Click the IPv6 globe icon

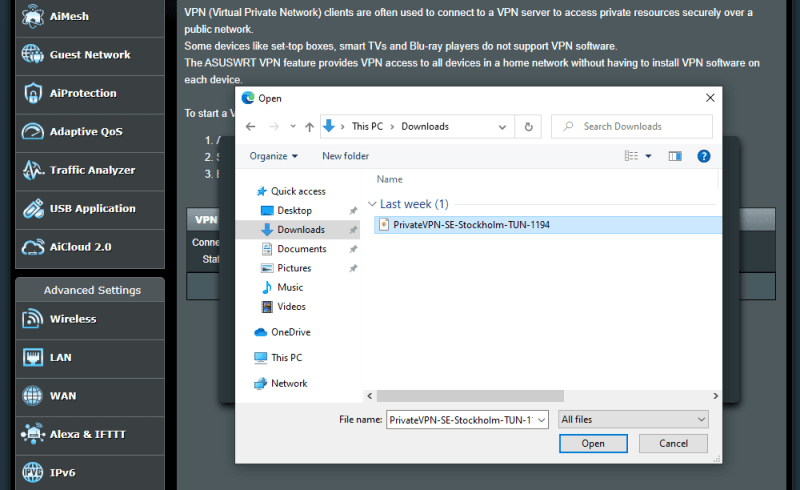33,472
